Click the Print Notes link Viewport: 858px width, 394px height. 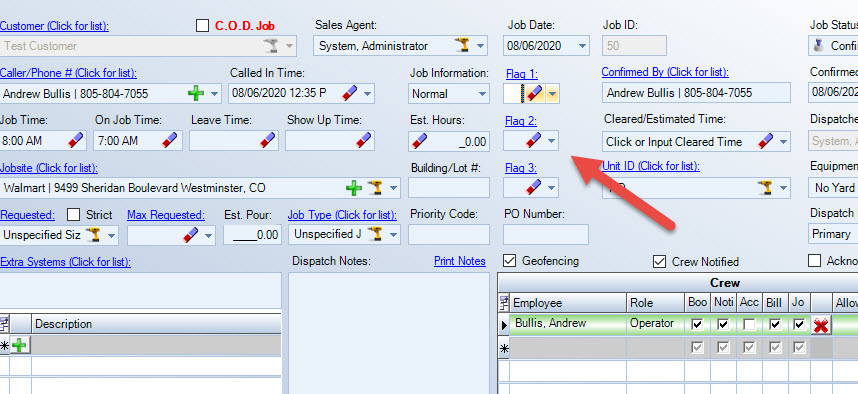(x=460, y=261)
